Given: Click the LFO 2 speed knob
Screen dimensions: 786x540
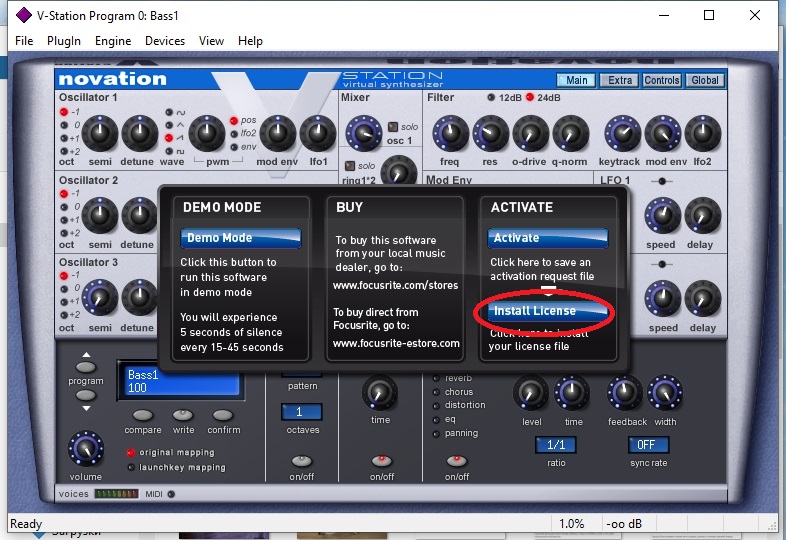Looking at the screenshot, I should [663, 299].
